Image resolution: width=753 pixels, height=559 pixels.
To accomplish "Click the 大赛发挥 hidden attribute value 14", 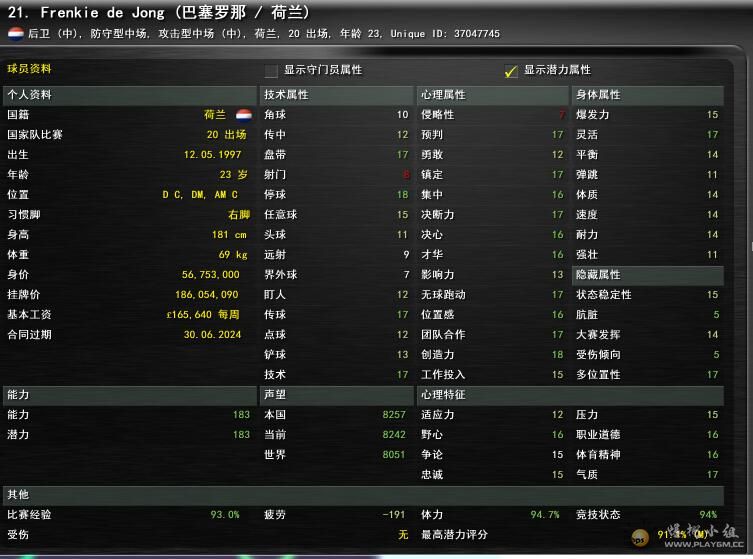I will click(712, 335).
